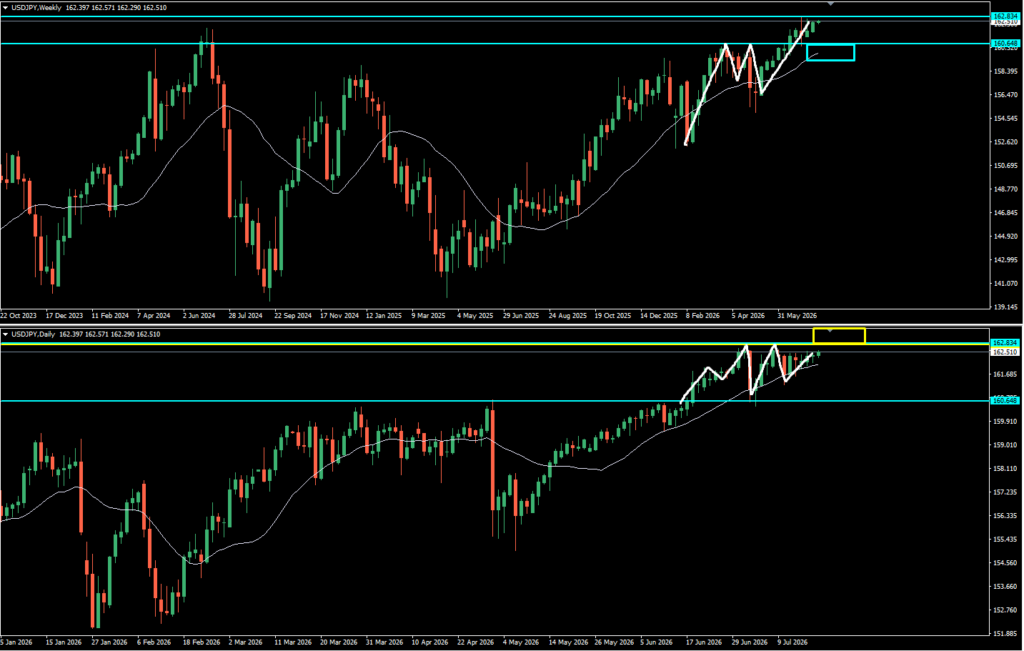Click the 9 Mar 2025 date on Weekly axis

pos(428,315)
